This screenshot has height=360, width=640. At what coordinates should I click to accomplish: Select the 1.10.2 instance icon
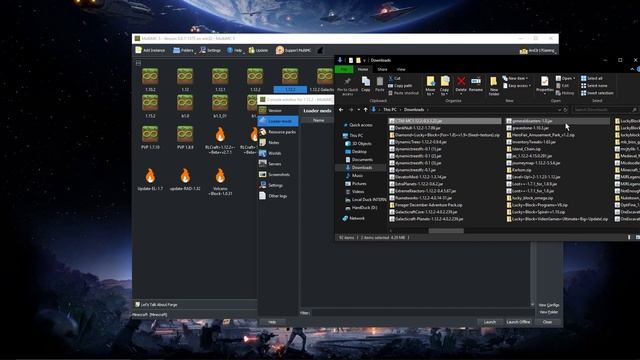150,76
